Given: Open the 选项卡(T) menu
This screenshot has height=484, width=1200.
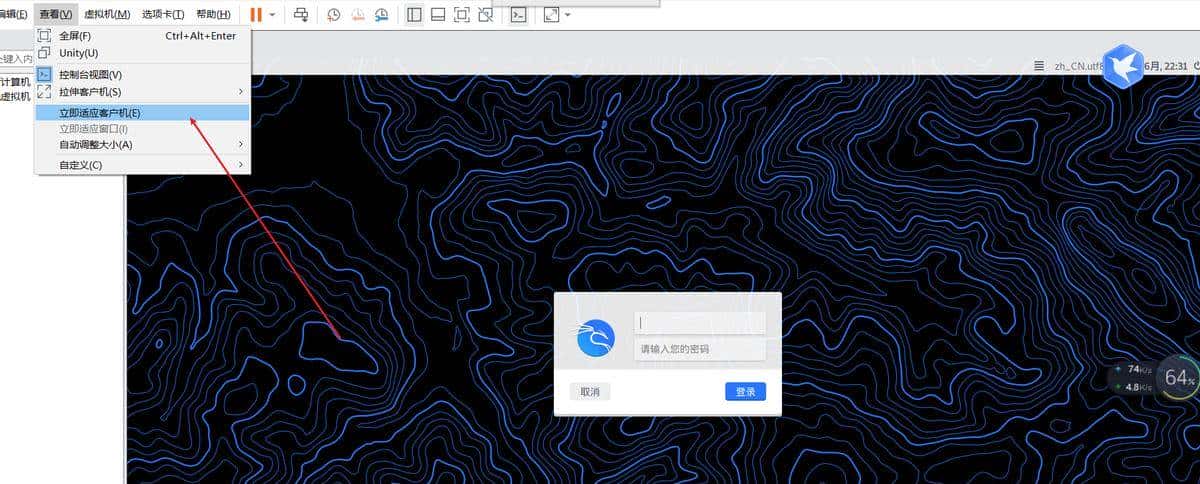Looking at the screenshot, I should 163,14.
